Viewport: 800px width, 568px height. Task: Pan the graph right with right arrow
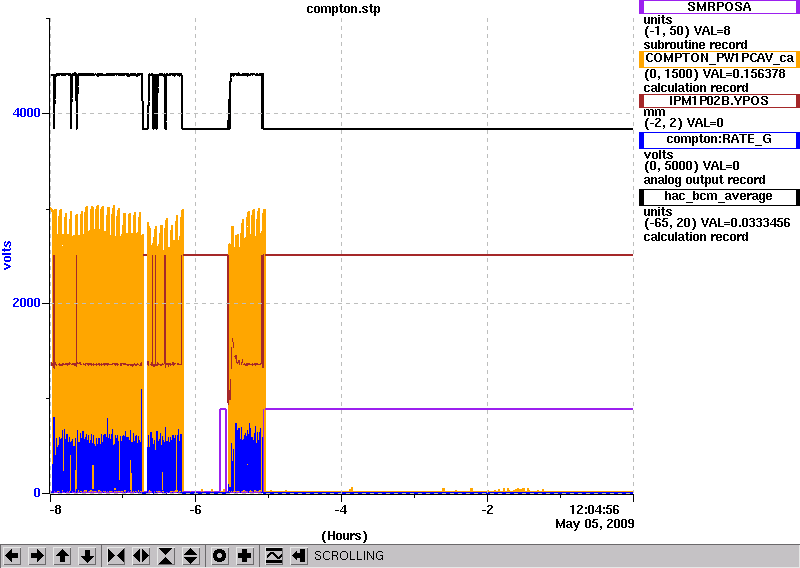point(37,555)
